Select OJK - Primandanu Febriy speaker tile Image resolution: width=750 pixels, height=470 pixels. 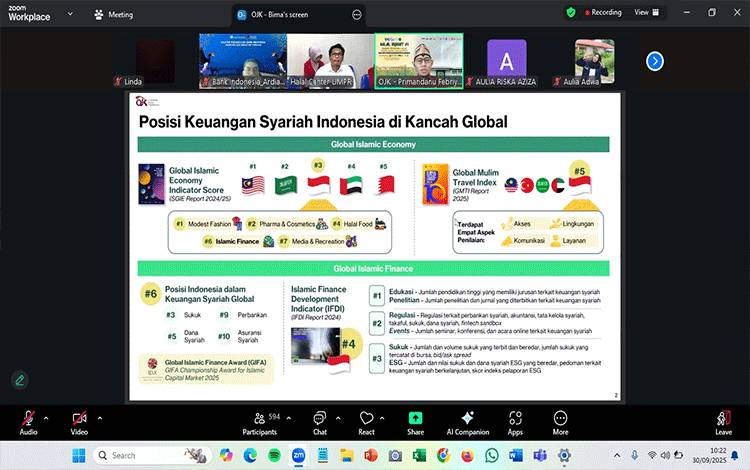point(419,61)
